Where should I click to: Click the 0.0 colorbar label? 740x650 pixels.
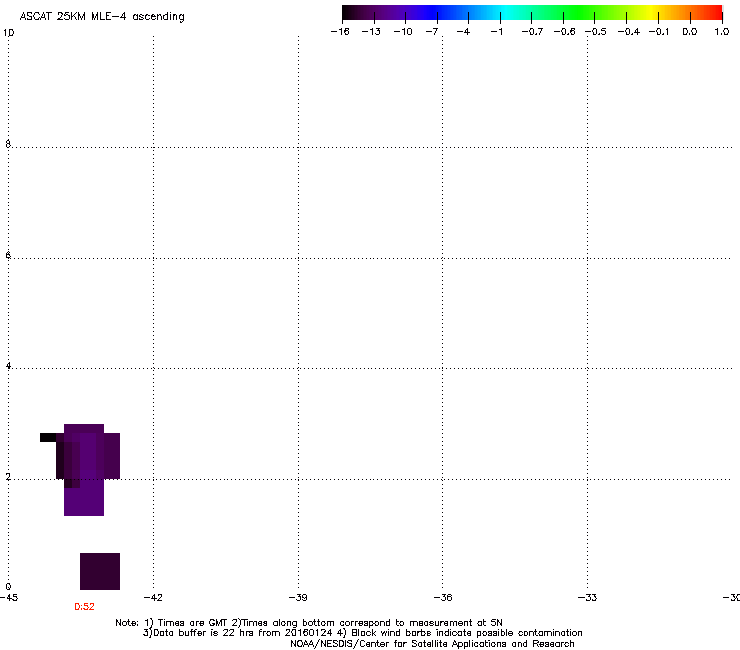click(690, 32)
